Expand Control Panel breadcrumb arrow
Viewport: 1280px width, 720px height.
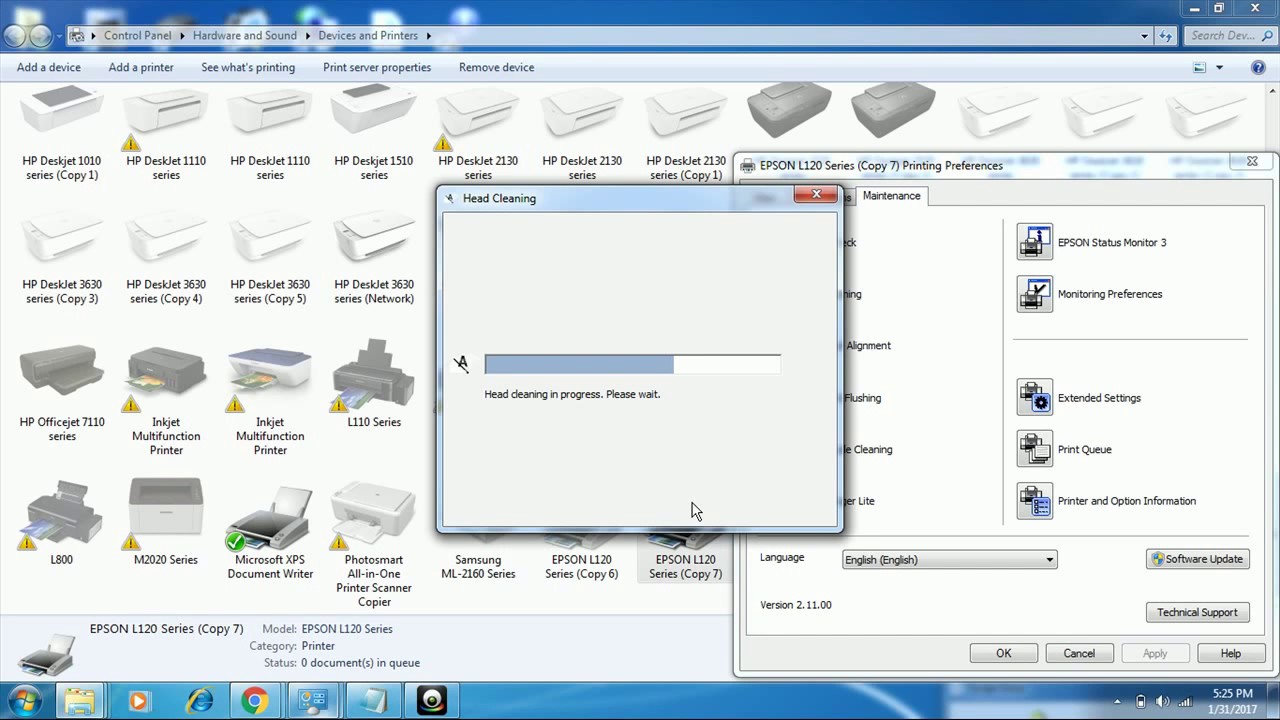pyautogui.click(x=182, y=35)
